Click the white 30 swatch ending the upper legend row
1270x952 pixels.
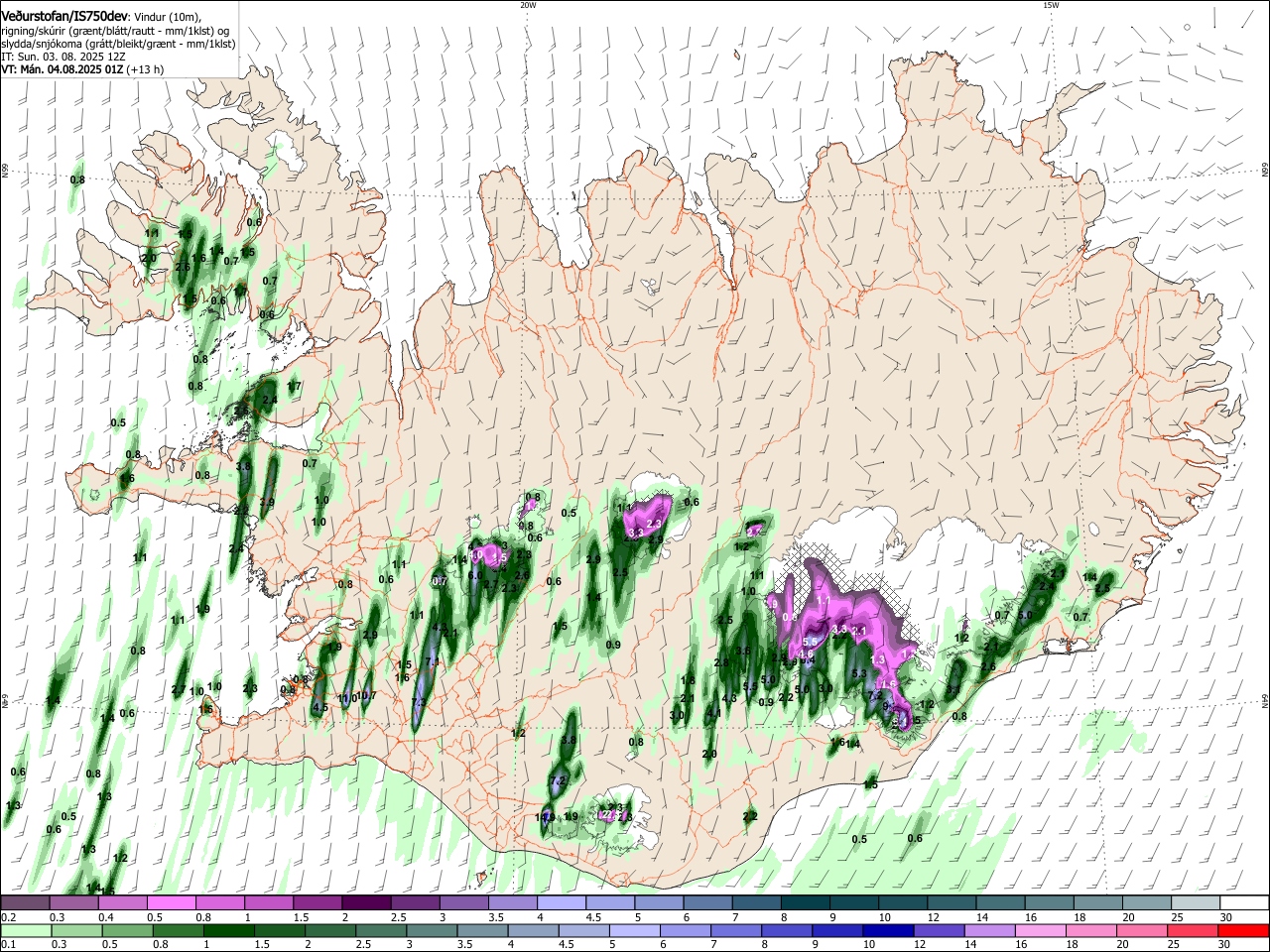click(x=1244, y=902)
